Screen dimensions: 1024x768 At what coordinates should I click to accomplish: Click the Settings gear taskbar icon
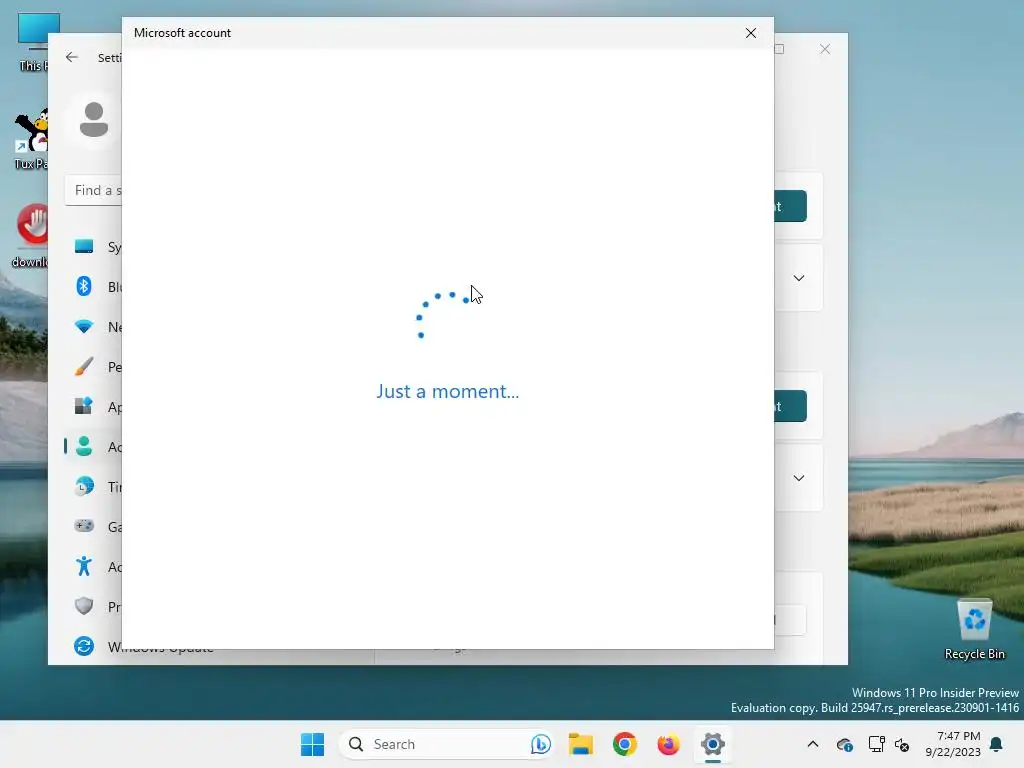click(712, 744)
